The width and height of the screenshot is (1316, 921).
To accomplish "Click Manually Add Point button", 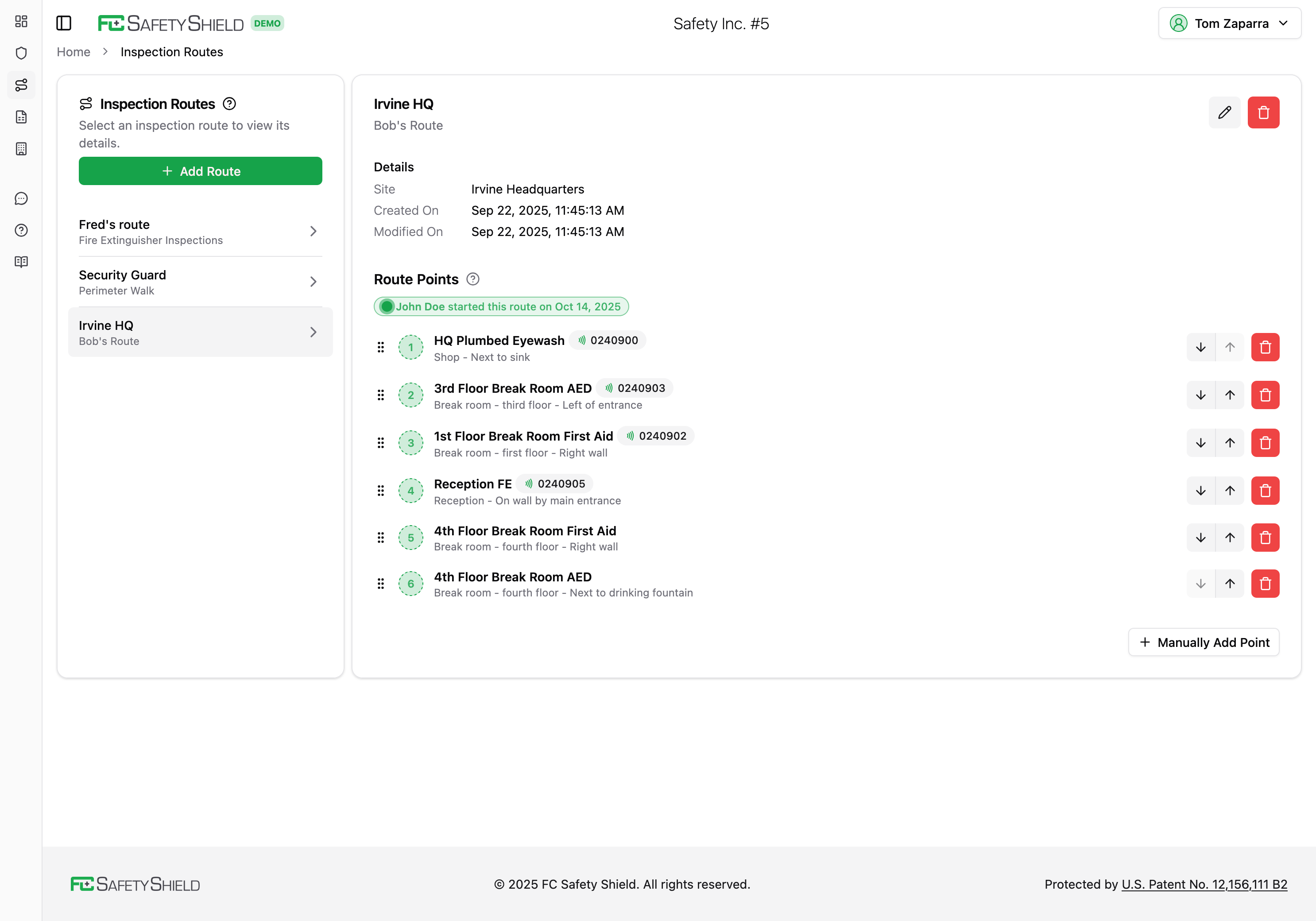I will [x=1203, y=642].
